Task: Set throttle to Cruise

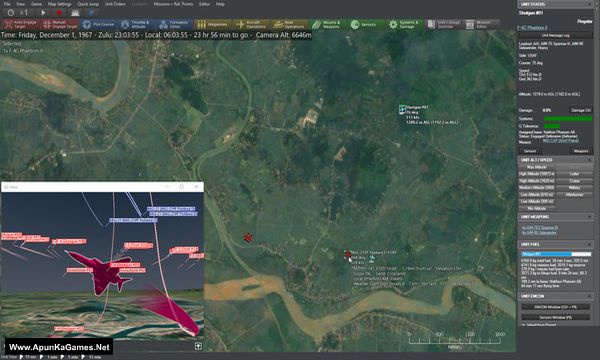Action: pyautogui.click(x=574, y=181)
